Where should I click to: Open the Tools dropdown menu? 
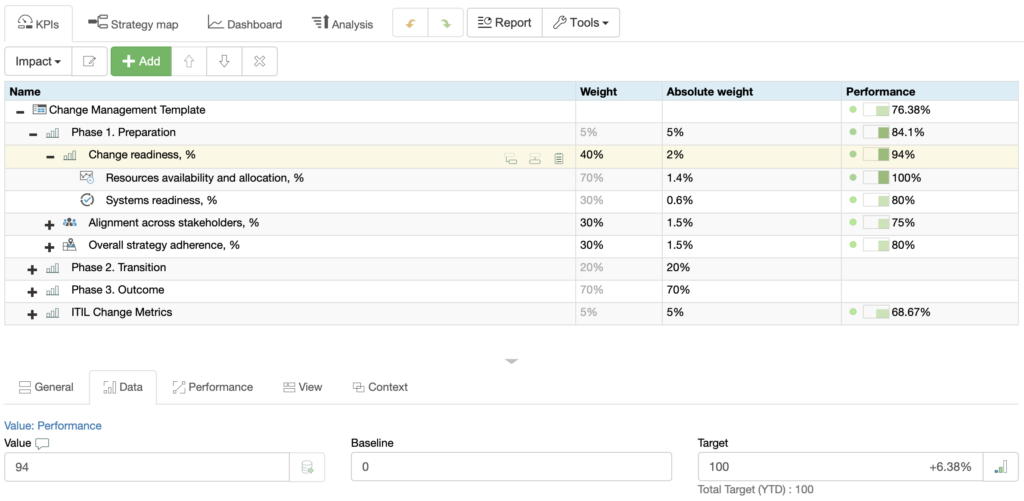(581, 23)
